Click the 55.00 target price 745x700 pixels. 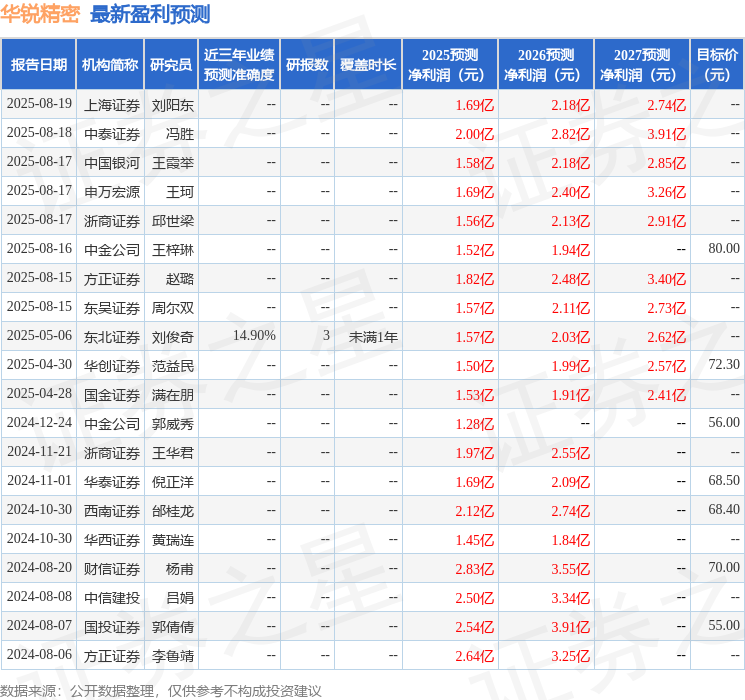pyautogui.click(x=724, y=625)
